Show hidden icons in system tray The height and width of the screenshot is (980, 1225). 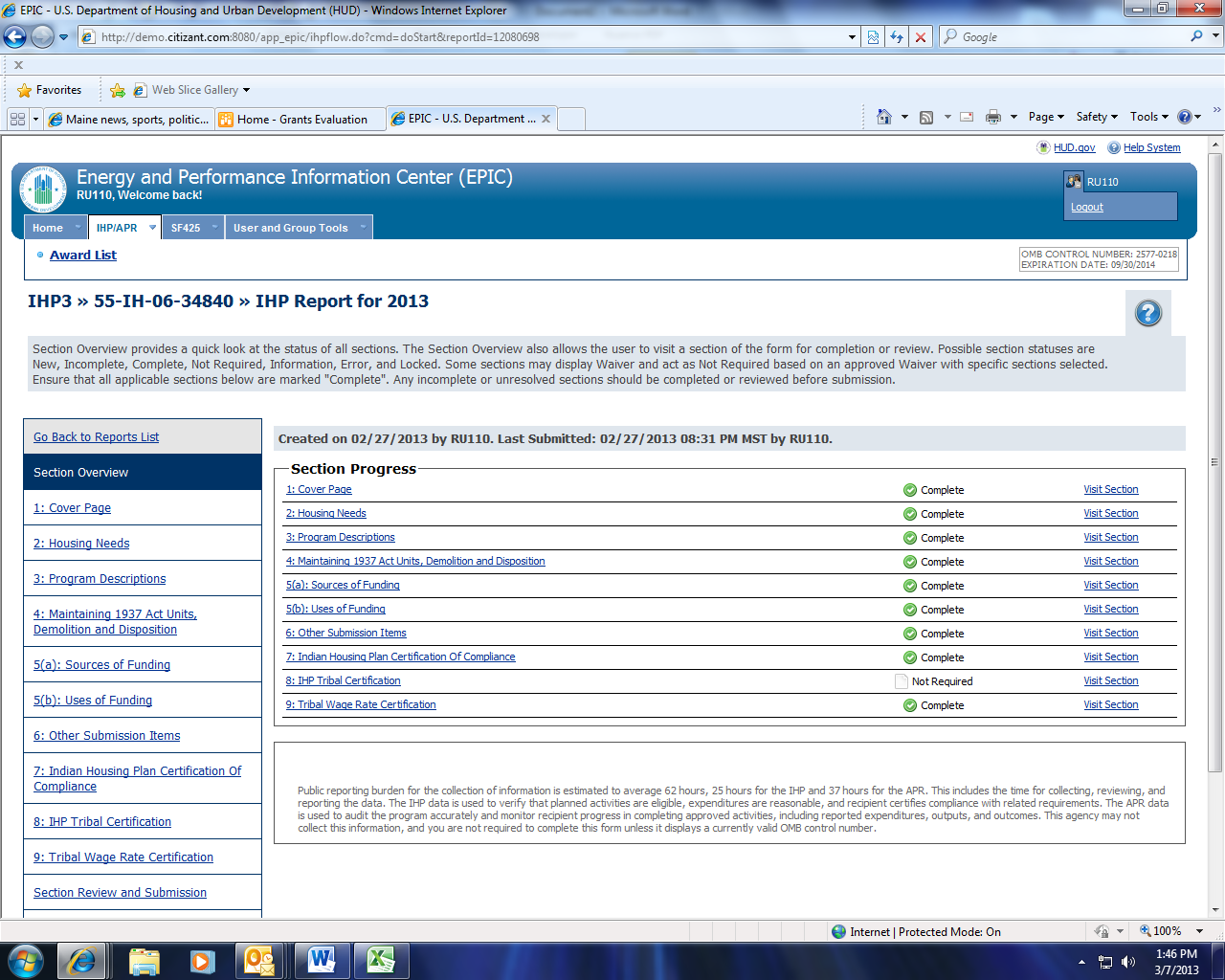(1081, 962)
